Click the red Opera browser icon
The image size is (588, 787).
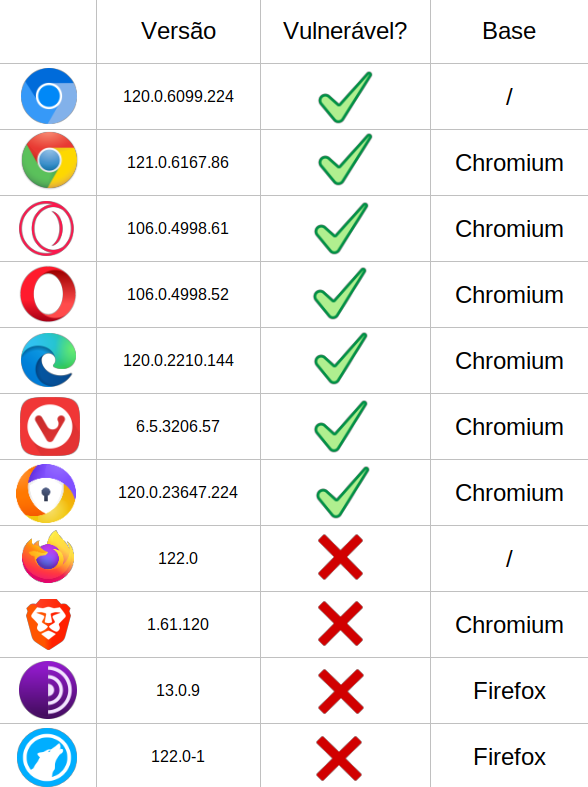click(x=48, y=294)
